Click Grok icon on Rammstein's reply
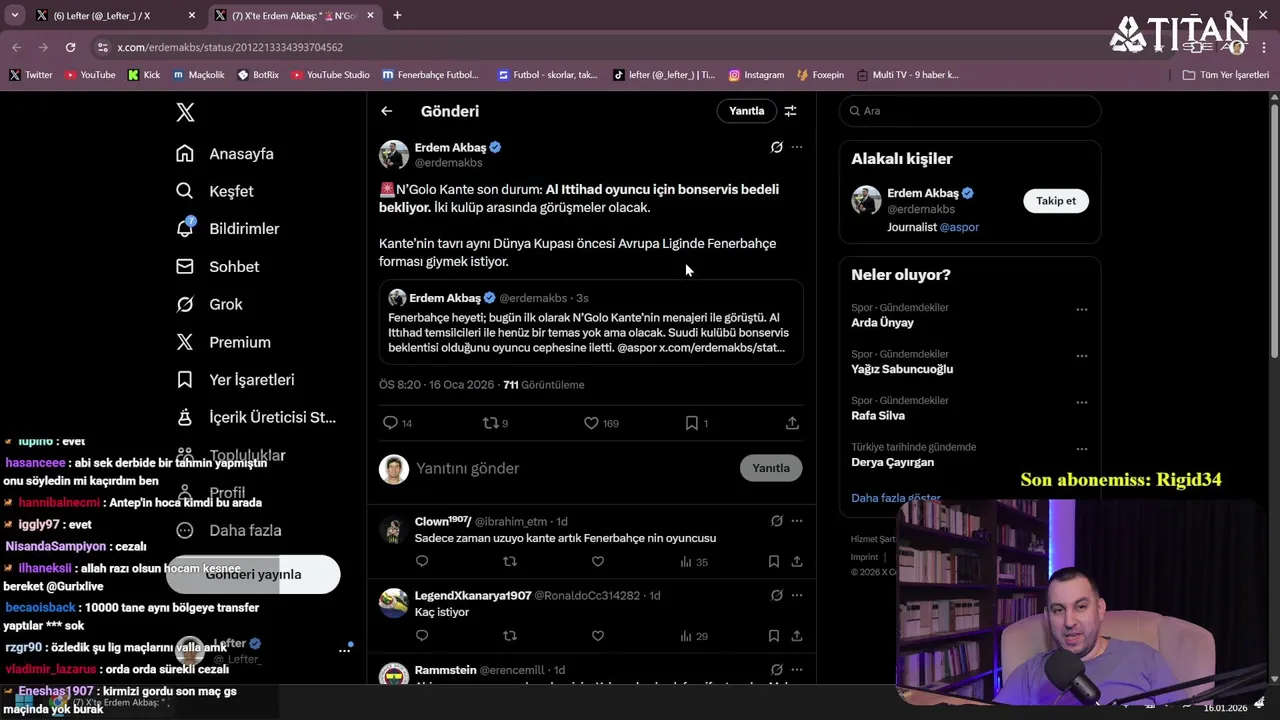This screenshot has height=720, width=1280. (776, 670)
